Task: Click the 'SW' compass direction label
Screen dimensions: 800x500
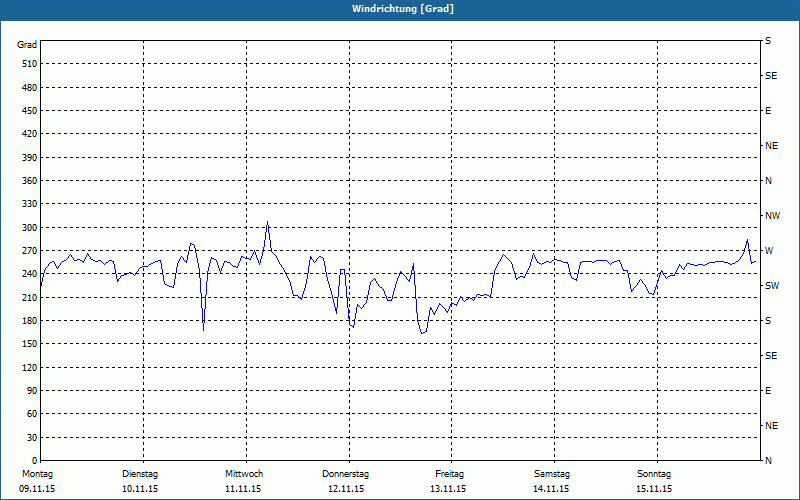Action: 772,286
